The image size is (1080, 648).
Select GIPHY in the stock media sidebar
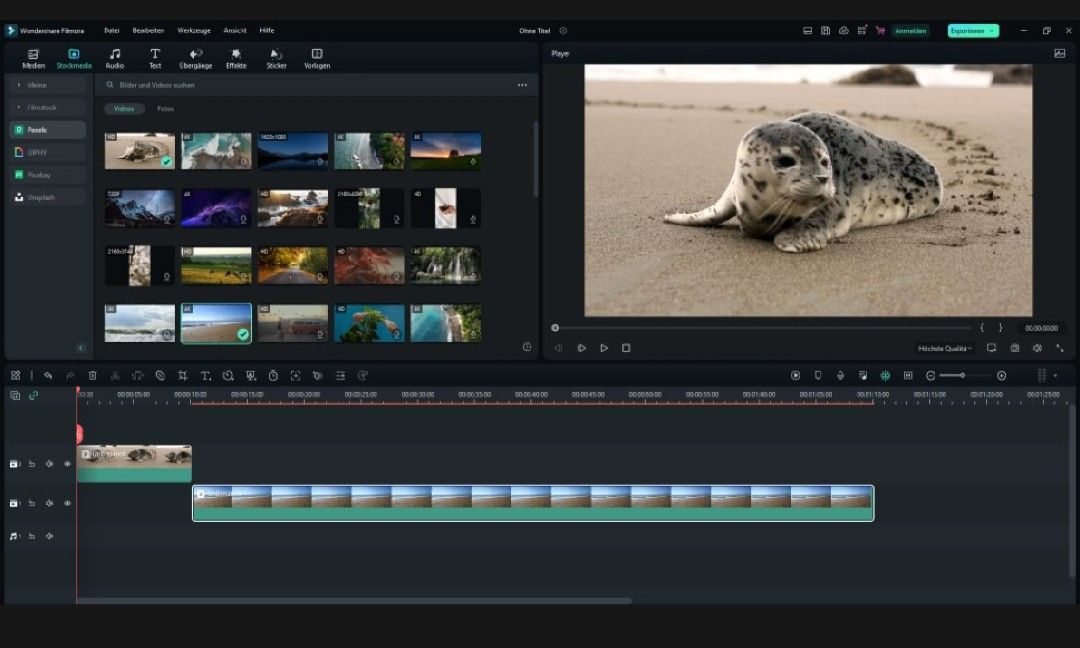click(x=48, y=152)
